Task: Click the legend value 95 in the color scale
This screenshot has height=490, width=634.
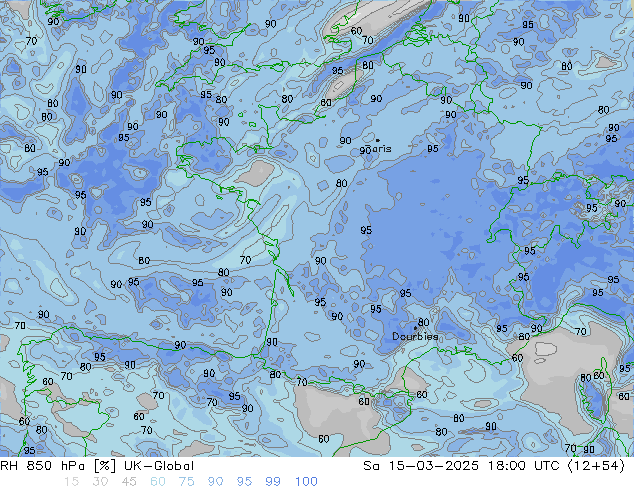Action: point(244,482)
